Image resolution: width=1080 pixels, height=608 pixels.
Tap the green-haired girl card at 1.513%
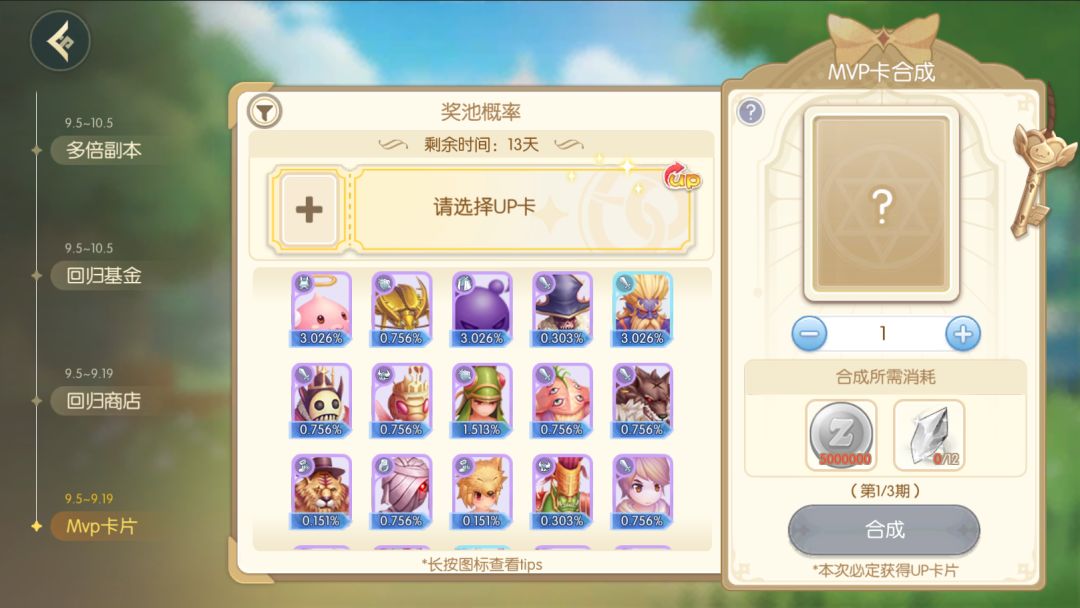(481, 400)
